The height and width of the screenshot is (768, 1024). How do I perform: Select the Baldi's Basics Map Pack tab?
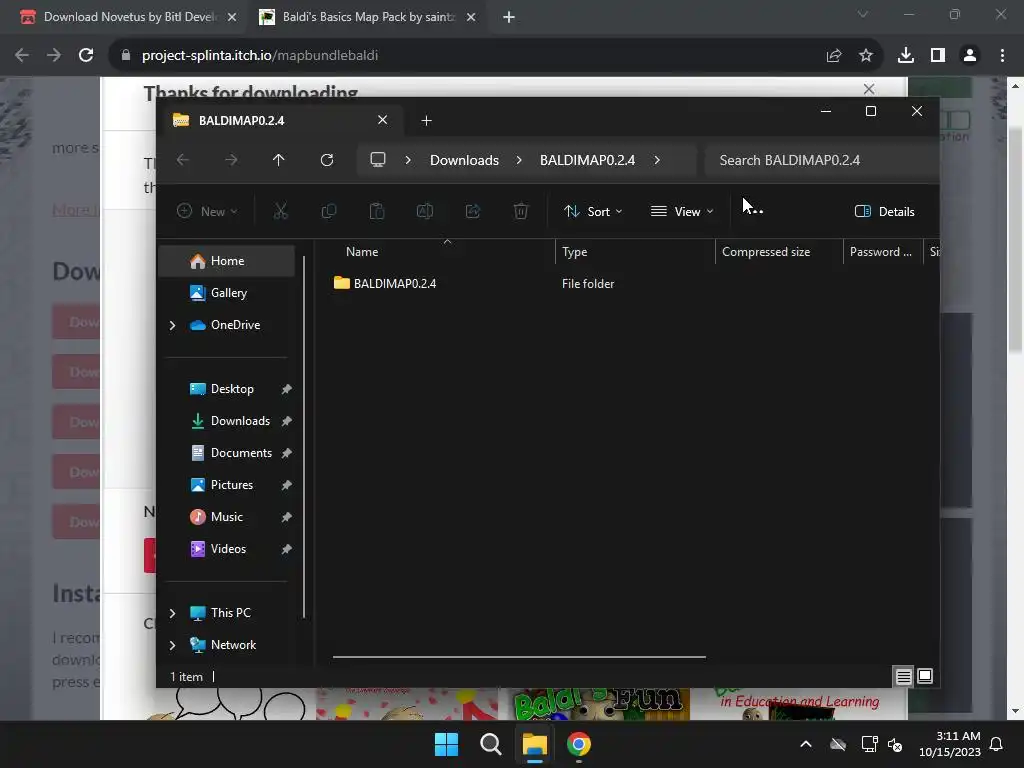pos(367,17)
